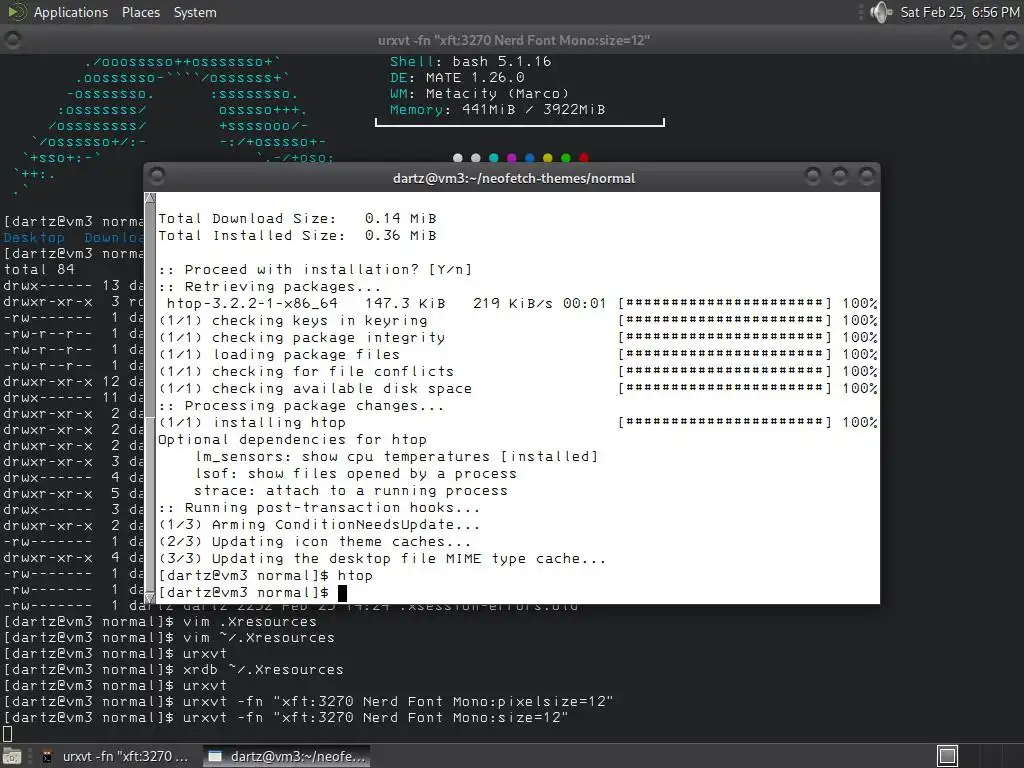Click the command line ending "Mono:pixelsize=12"
This screenshot has height=768, width=1024.
(308, 701)
